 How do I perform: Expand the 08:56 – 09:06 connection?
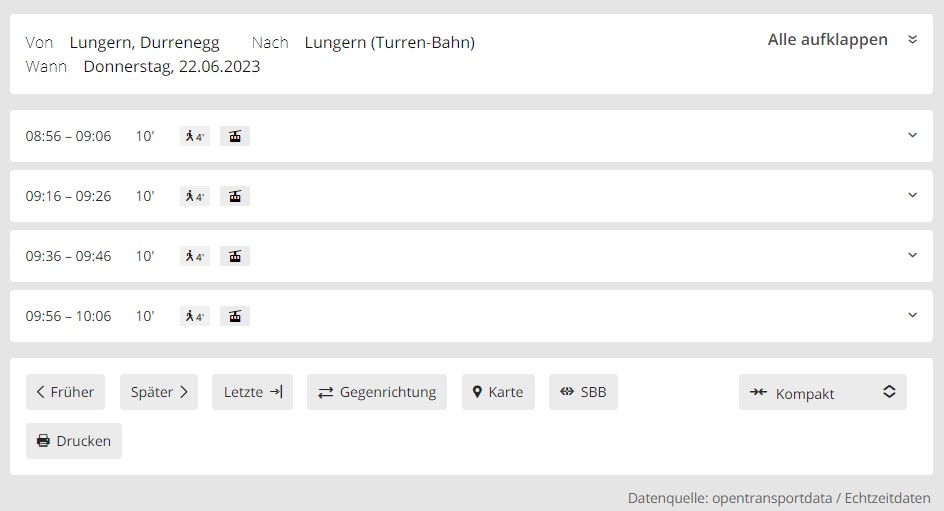tap(912, 135)
